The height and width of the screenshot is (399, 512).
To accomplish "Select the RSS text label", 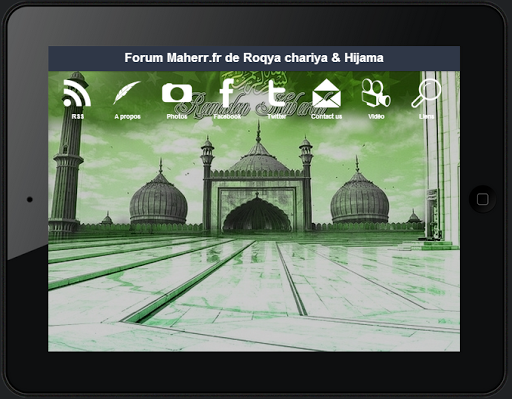I will pyautogui.click(x=77, y=116).
